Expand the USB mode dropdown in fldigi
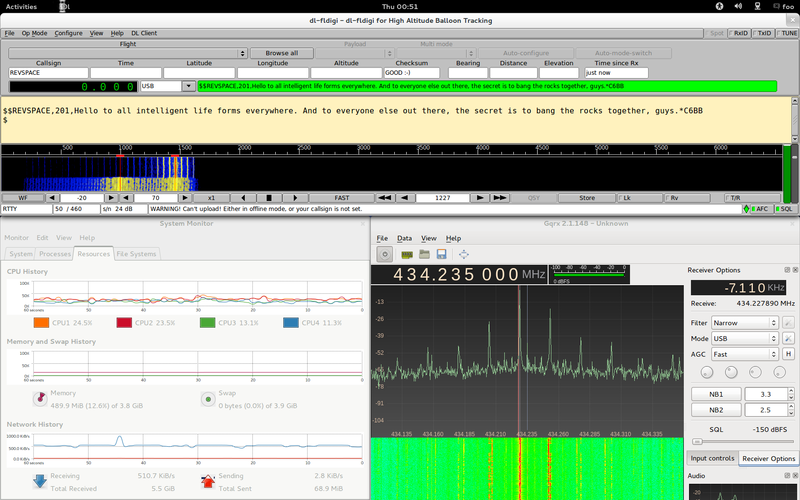 pos(166,87)
